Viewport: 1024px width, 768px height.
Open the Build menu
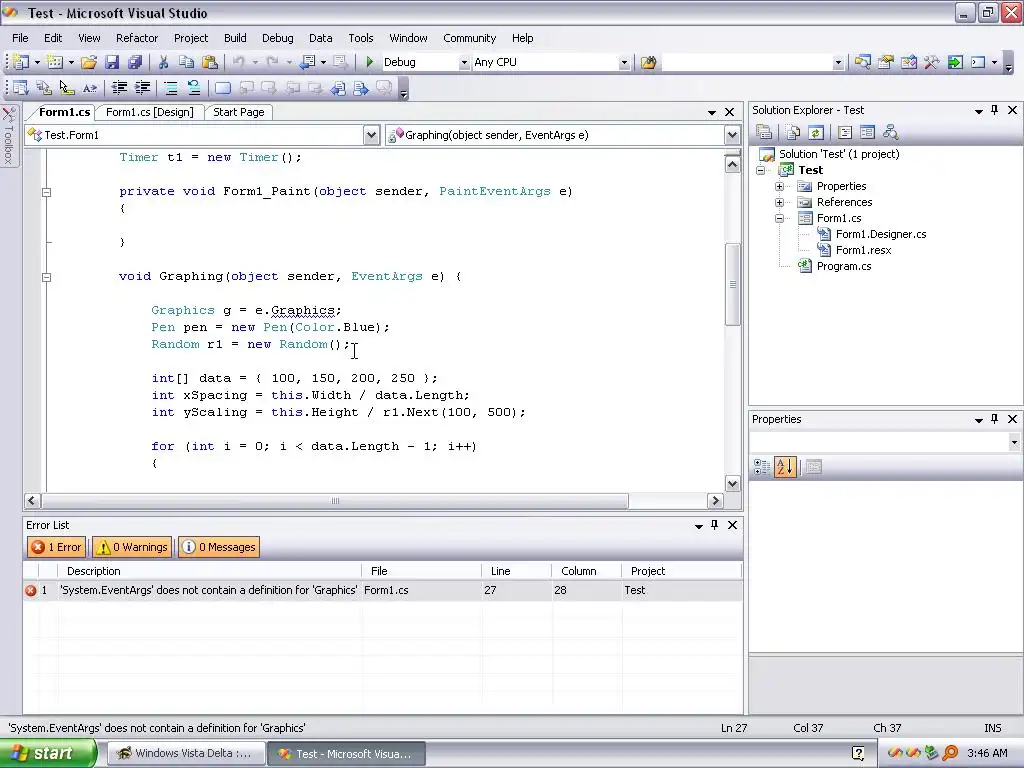tap(235, 38)
